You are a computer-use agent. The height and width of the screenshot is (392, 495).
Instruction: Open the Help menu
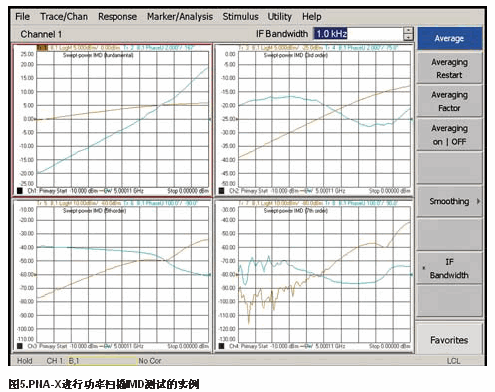[312, 17]
